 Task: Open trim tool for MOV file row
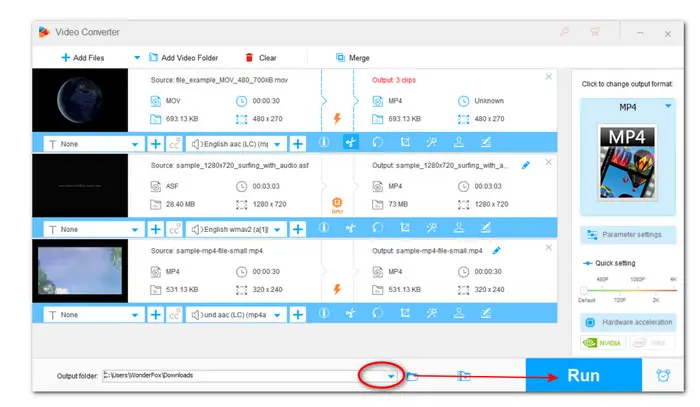pyautogui.click(x=351, y=142)
